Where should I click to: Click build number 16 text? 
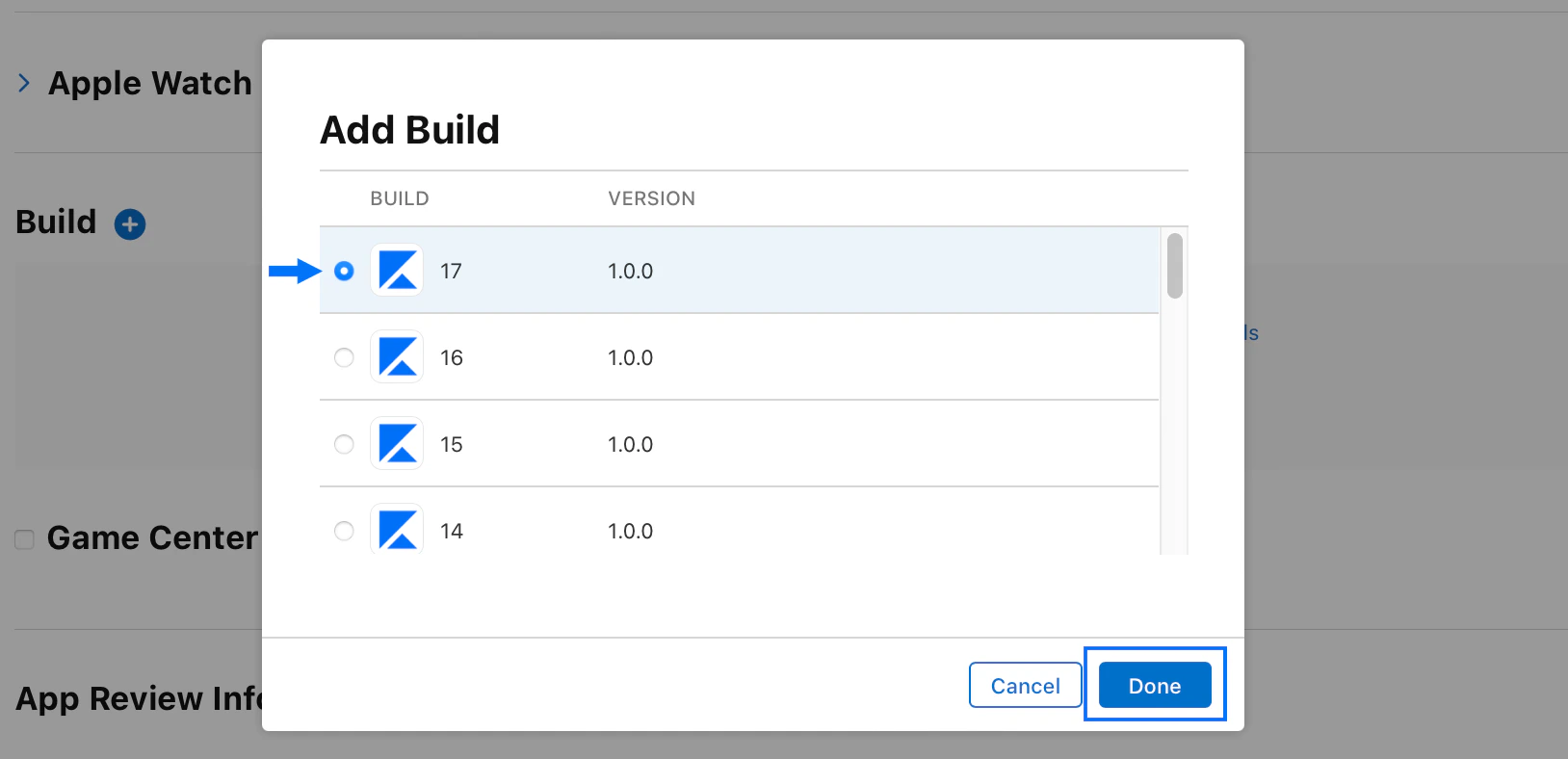pyautogui.click(x=451, y=357)
